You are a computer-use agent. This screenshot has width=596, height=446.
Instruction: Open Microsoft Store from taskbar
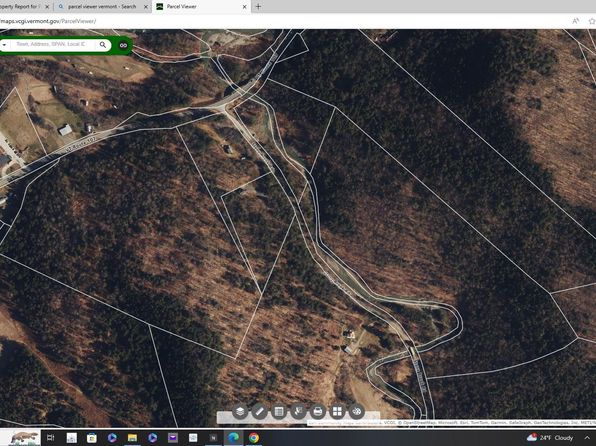tap(92, 438)
